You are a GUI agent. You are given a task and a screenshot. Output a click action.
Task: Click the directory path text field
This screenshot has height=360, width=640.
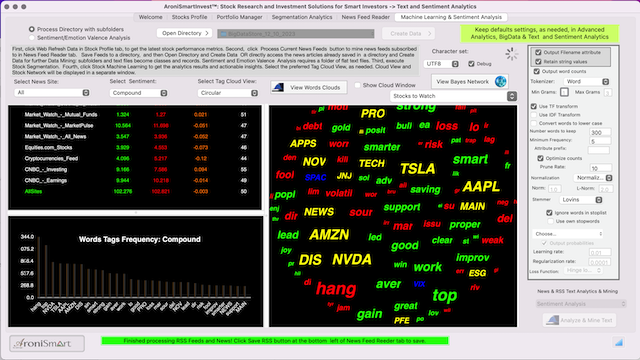296,34
